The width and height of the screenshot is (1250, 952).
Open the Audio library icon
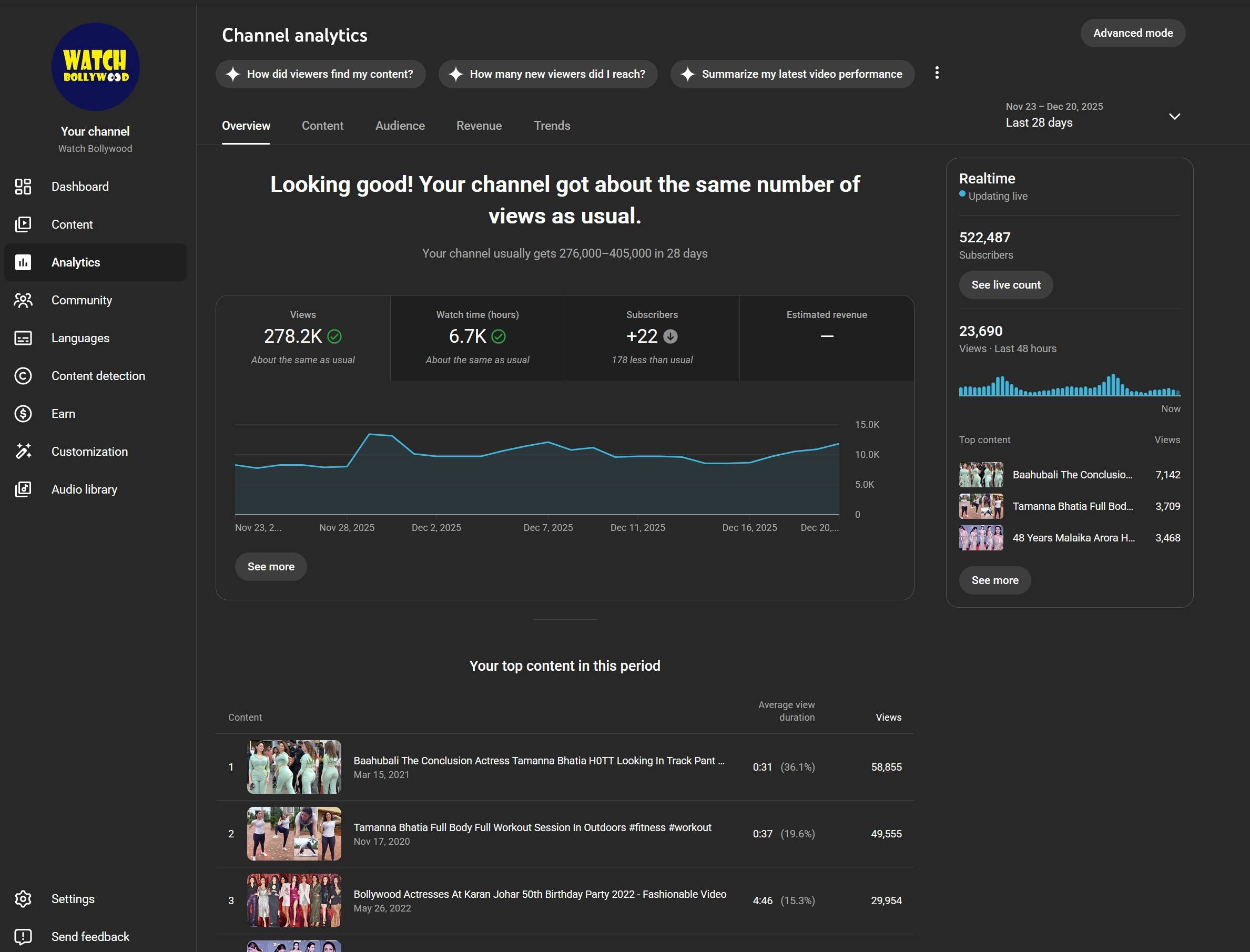[23, 489]
